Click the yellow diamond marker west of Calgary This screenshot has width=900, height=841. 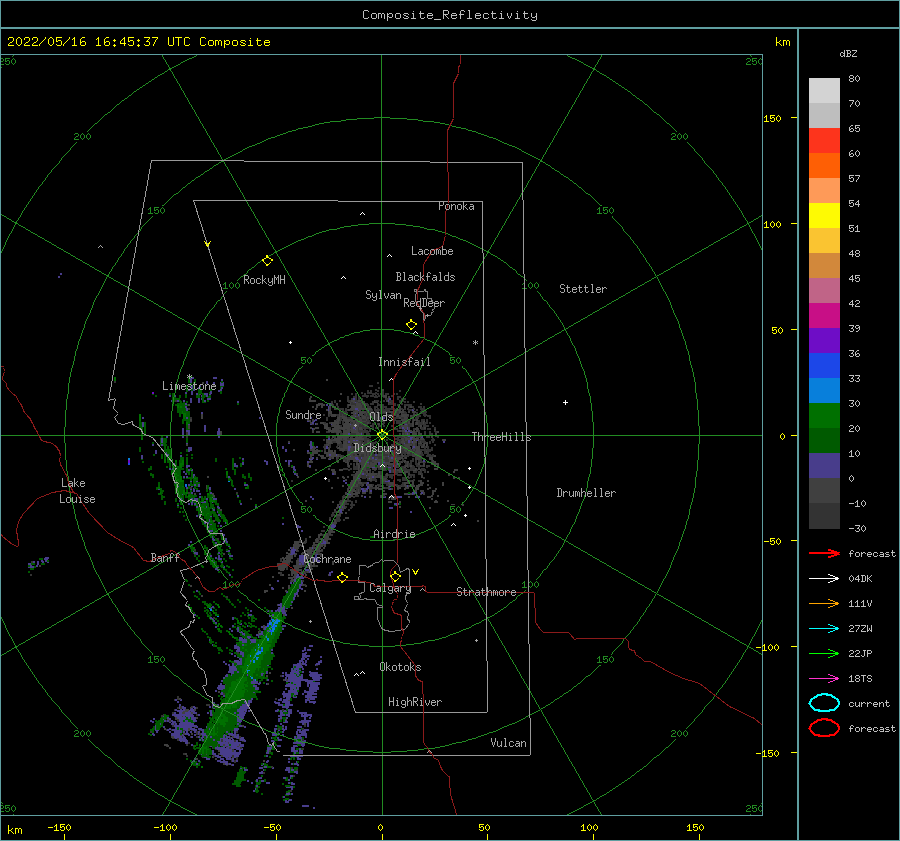click(342, 577)
